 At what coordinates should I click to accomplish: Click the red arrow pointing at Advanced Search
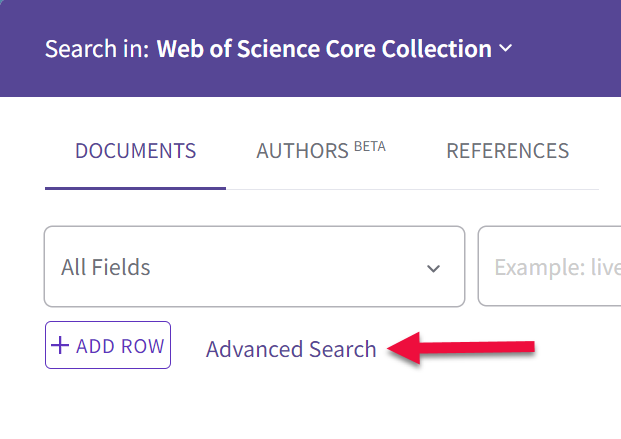[x=461, y=348]
